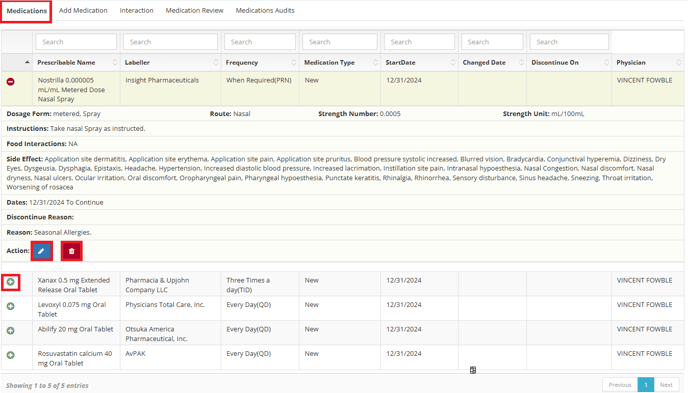Open the Add Medication tab

point(83,11)
